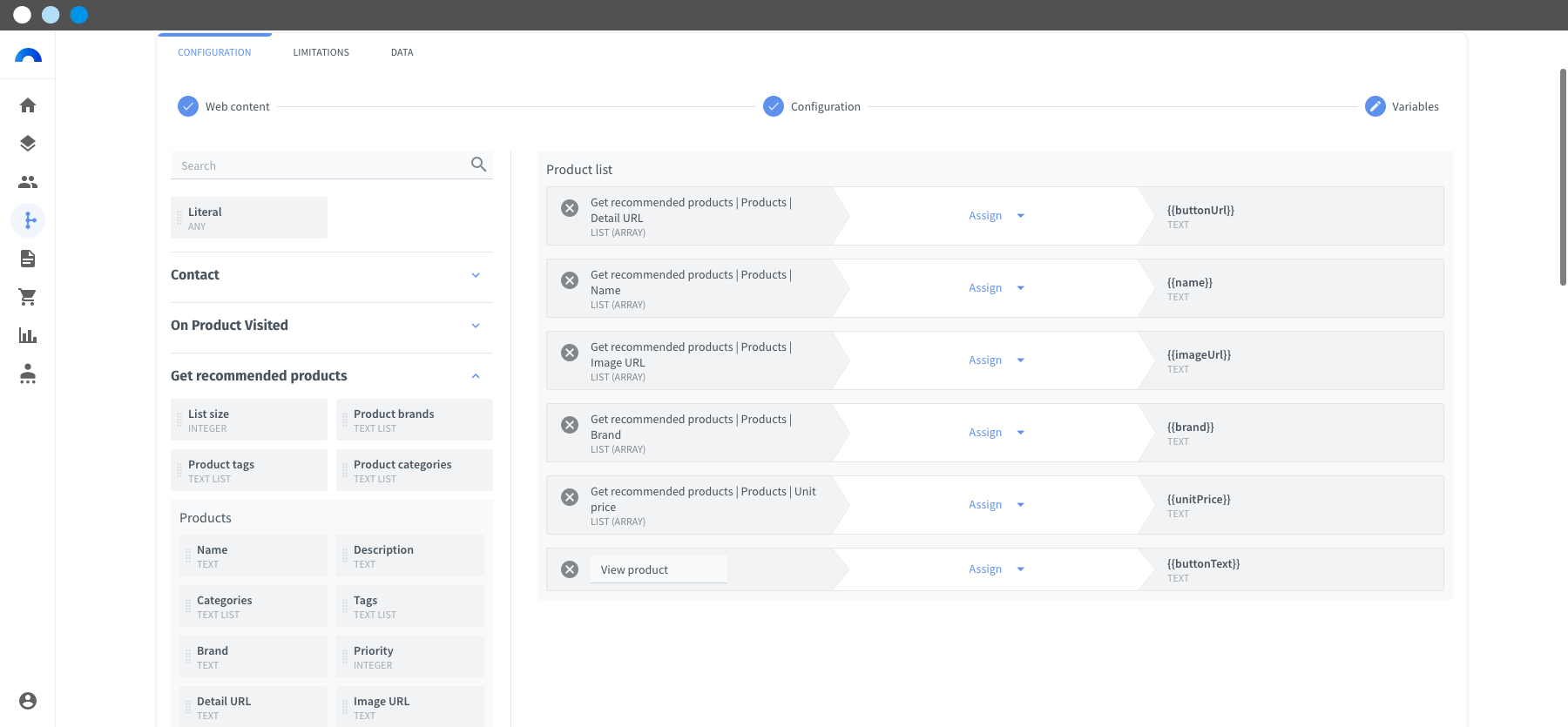1568x727 pixels.
Task: Select the Brand TEXT item
Action: (x=253, y=656)
